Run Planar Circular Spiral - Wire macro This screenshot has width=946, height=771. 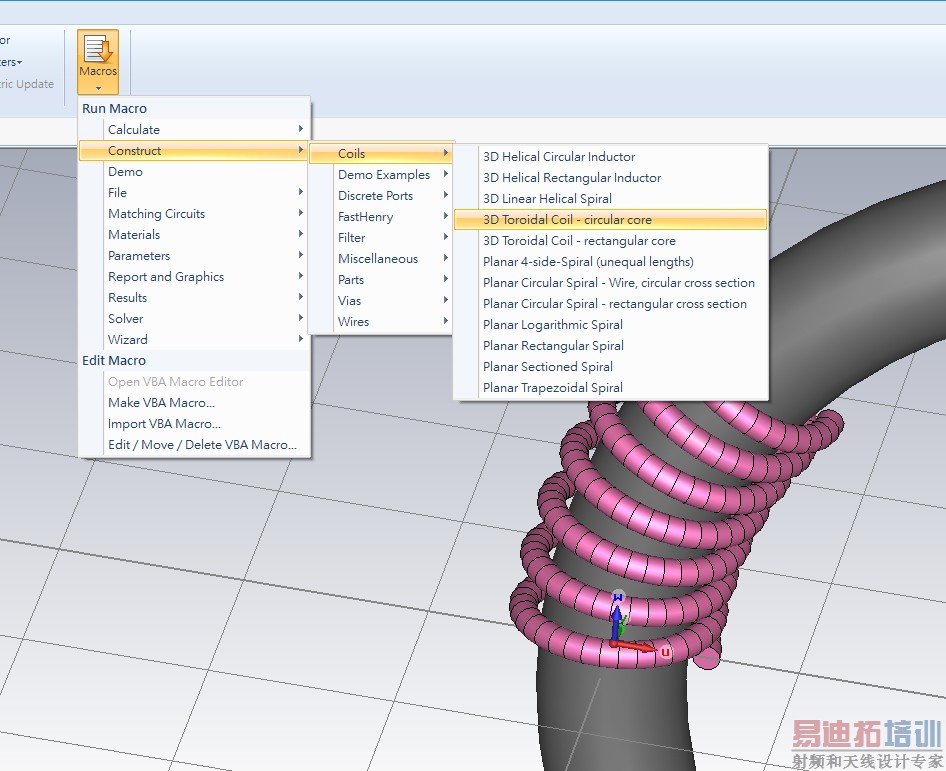[611, 283]
